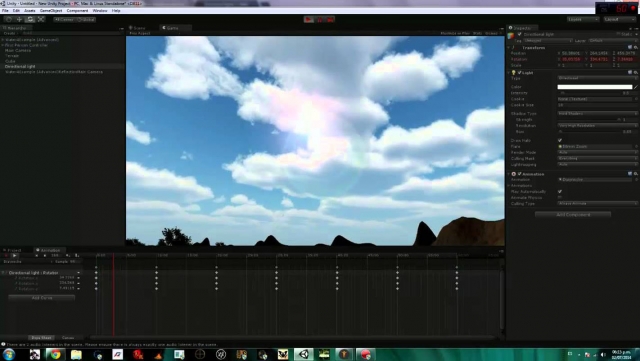Switch to the Scene tab
Viewport: 640px width, 361px height.
[x=138, y=28]
